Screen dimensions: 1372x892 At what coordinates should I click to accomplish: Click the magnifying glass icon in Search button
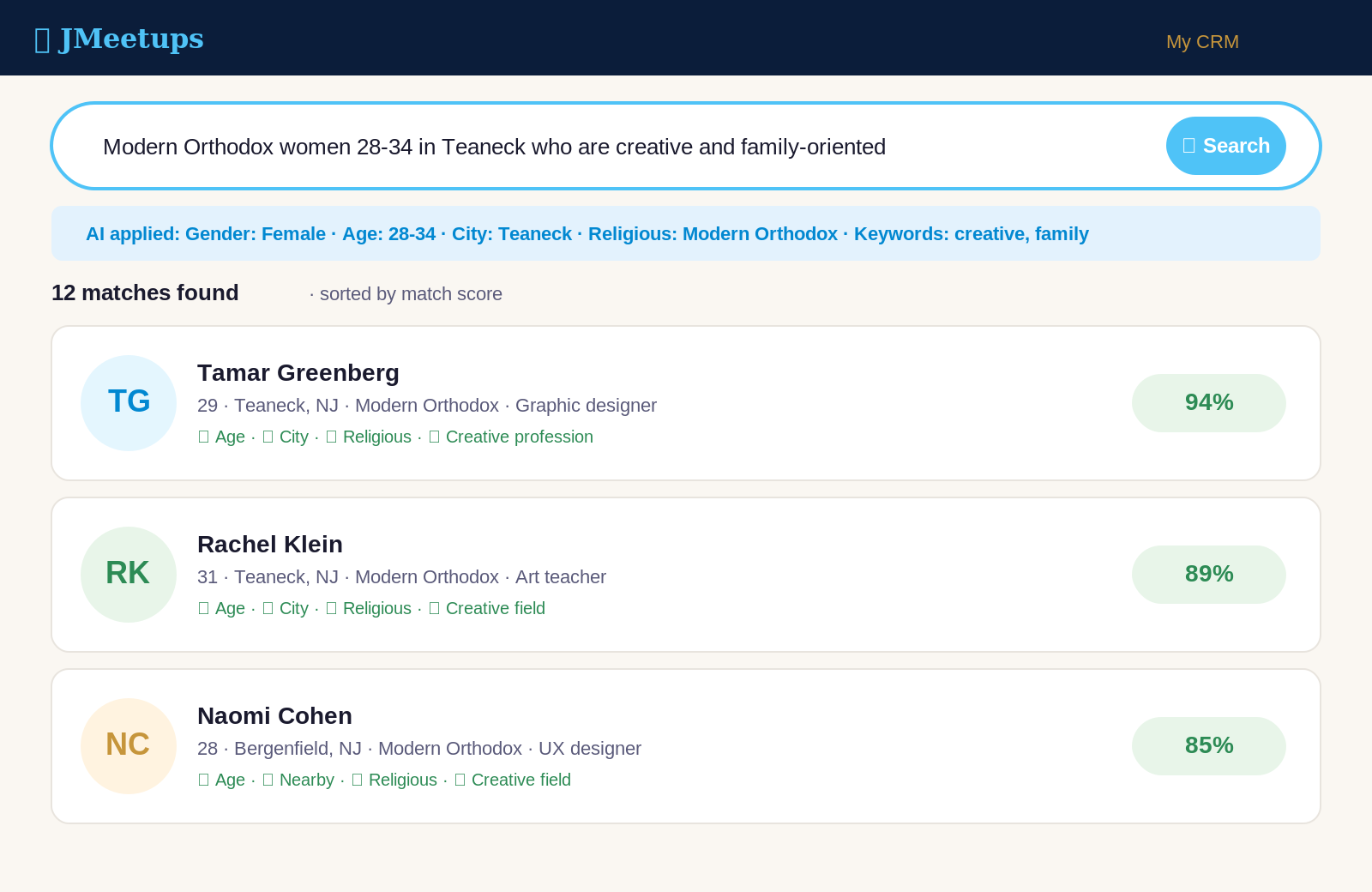point(1188,146)
